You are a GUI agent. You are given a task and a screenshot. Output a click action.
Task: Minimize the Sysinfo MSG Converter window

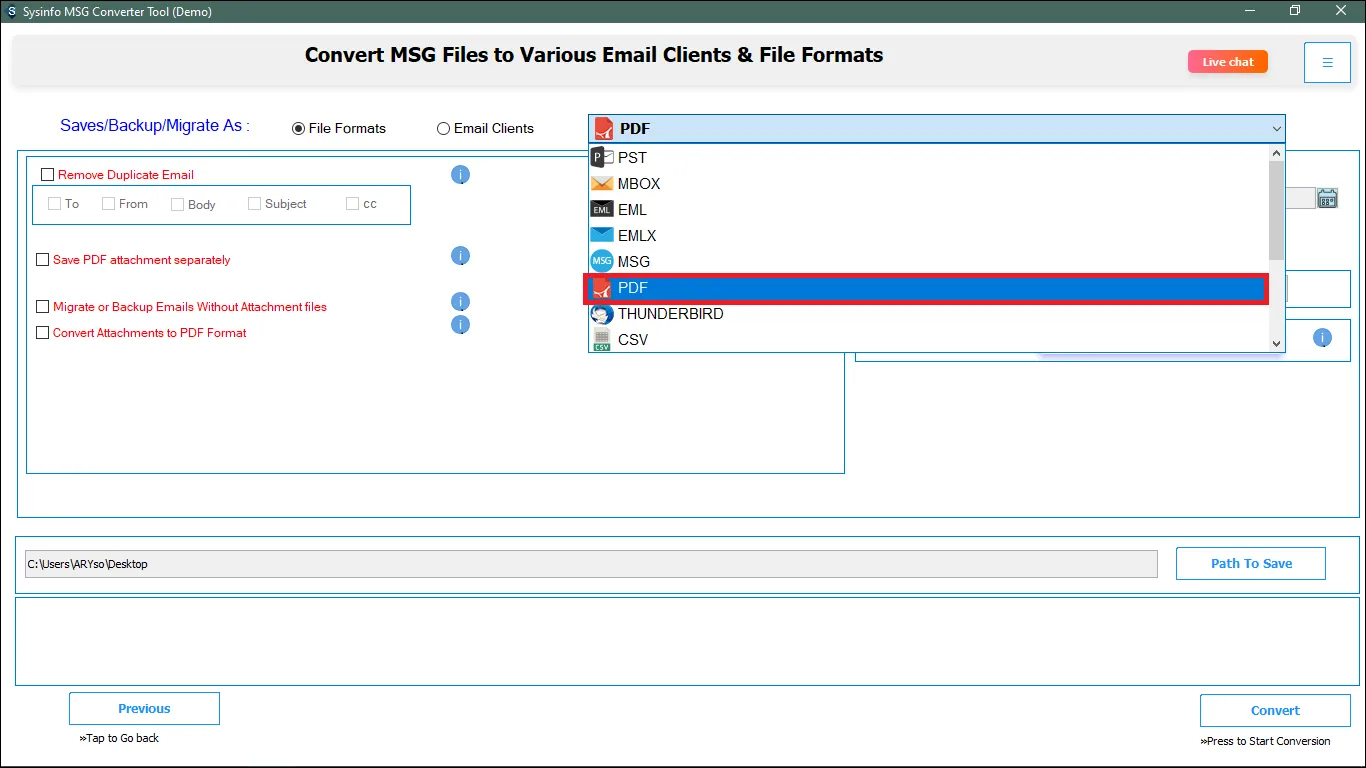click(1250, 11)
